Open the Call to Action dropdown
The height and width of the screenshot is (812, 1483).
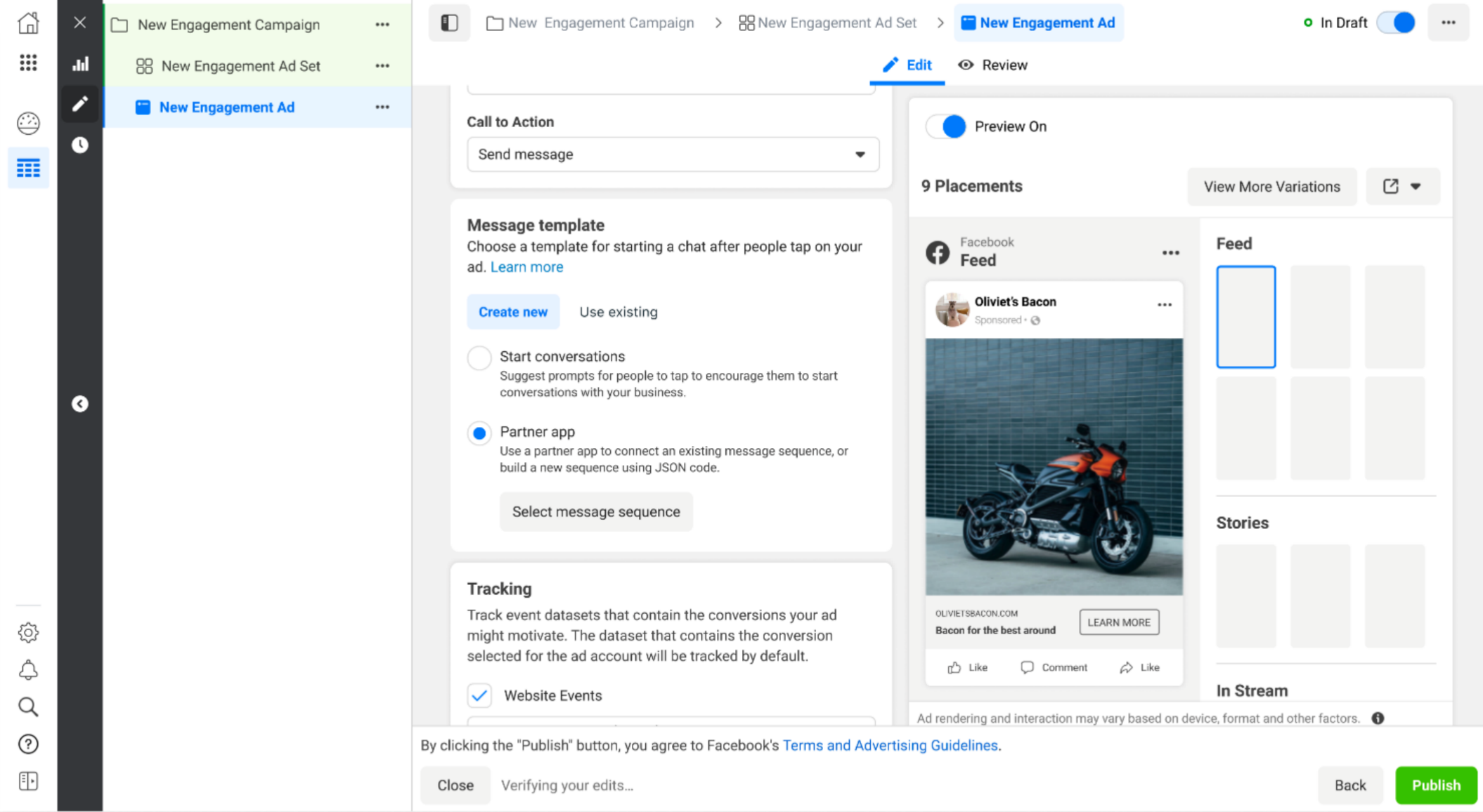[673, 155]
